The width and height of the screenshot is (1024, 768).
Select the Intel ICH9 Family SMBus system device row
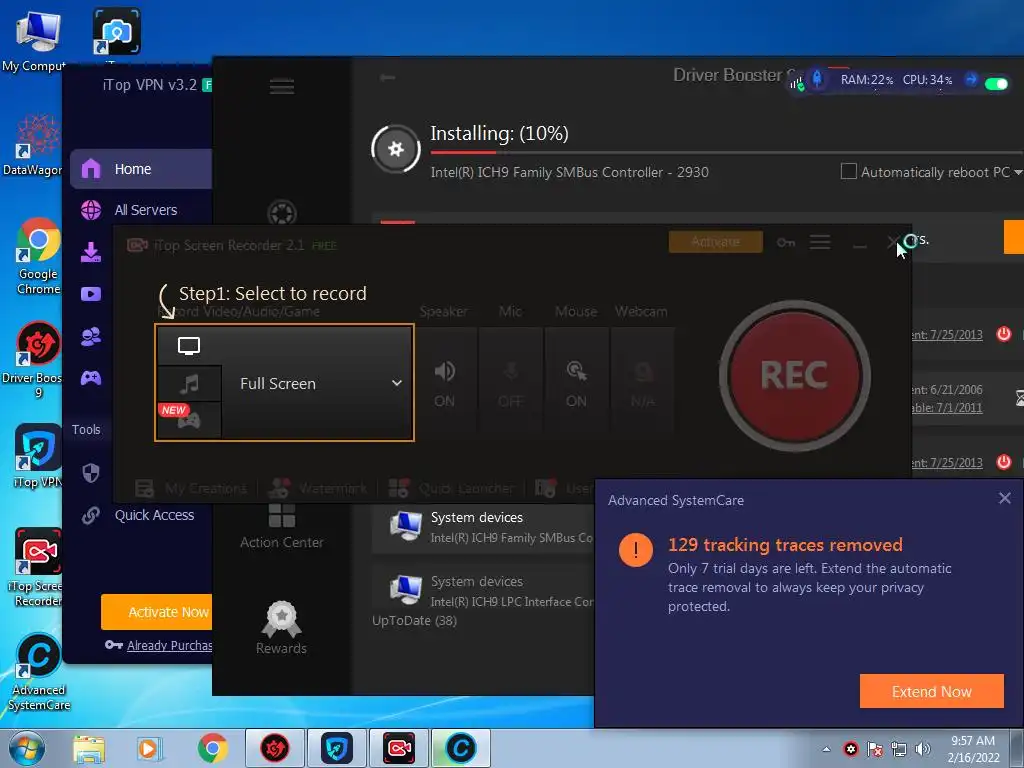[483, 528]
